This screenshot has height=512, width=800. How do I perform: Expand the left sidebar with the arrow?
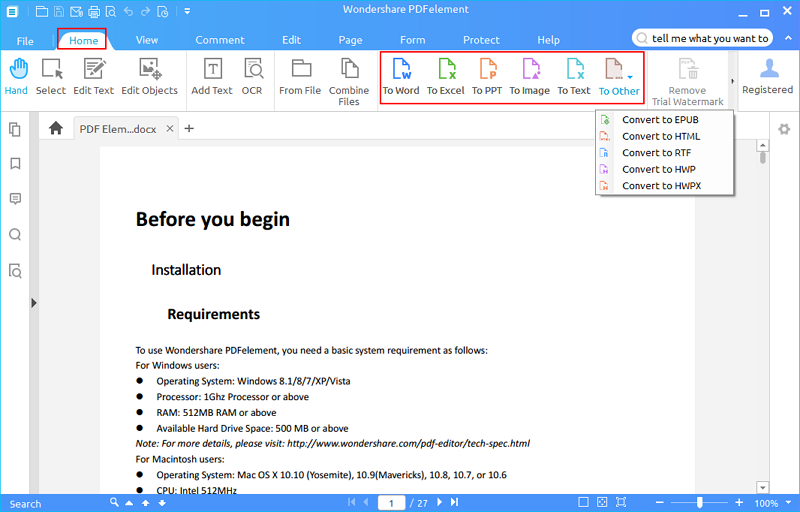click(34, 303)
